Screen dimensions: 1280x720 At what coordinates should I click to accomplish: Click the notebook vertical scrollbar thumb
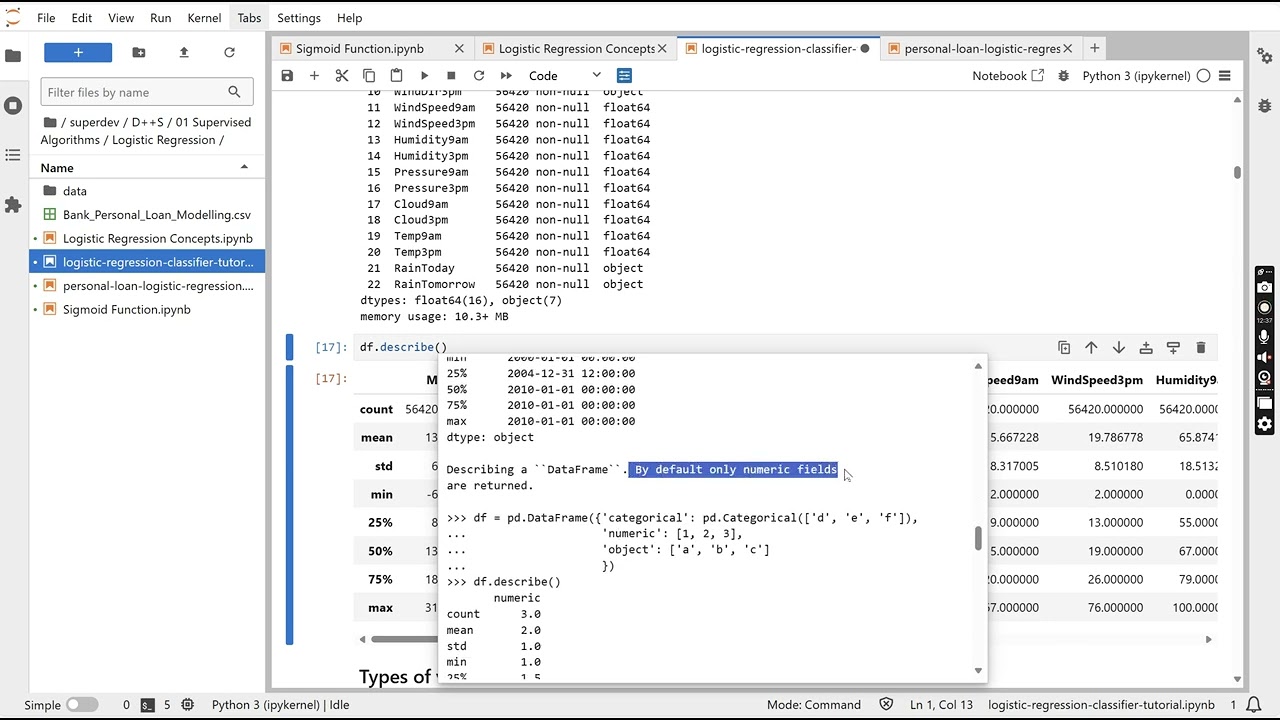tap(1237, 173)
